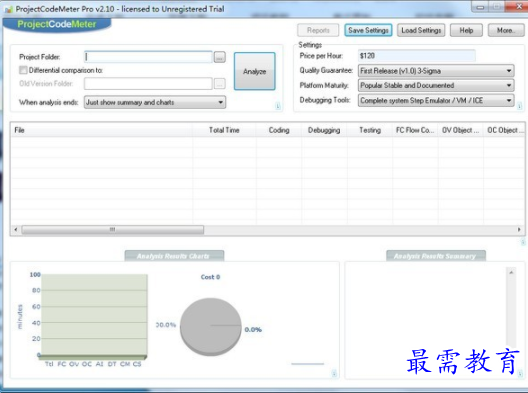Open Quality Guarantee dropdown
The image size is (528, 393).
point(436,71)
